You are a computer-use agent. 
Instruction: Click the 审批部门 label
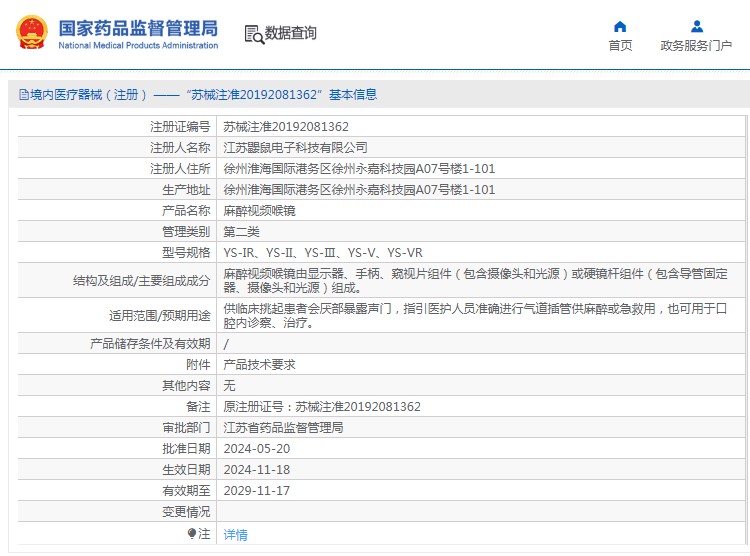coord(186,428)
